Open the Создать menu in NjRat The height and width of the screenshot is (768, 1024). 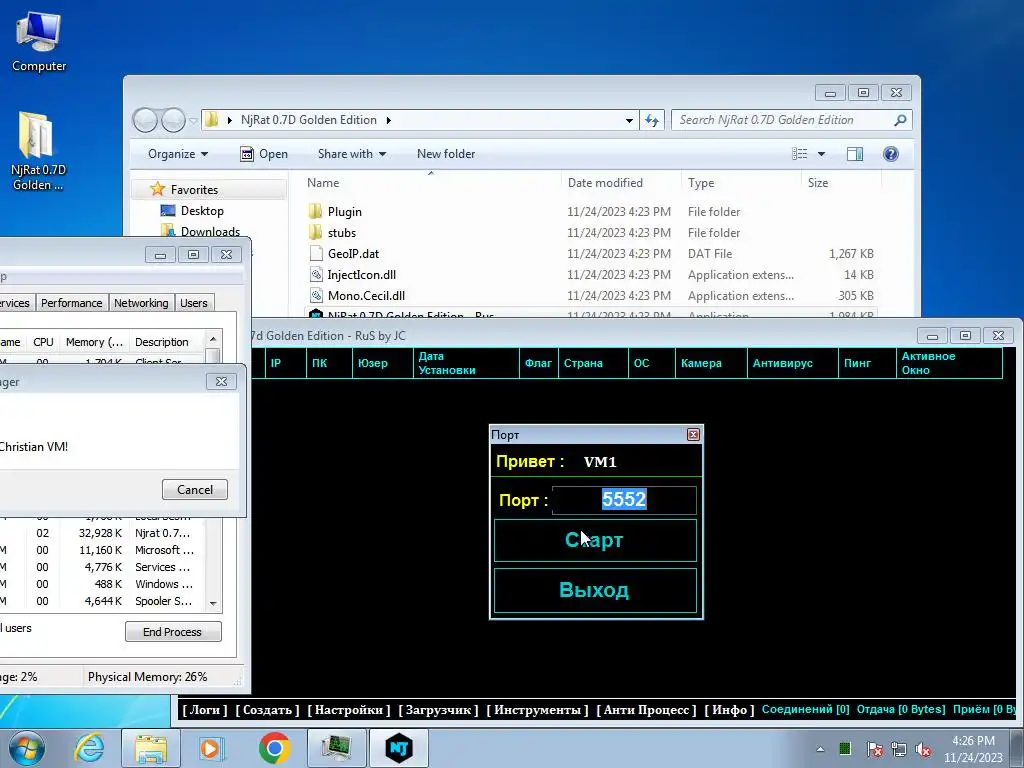tap(267, 710)
